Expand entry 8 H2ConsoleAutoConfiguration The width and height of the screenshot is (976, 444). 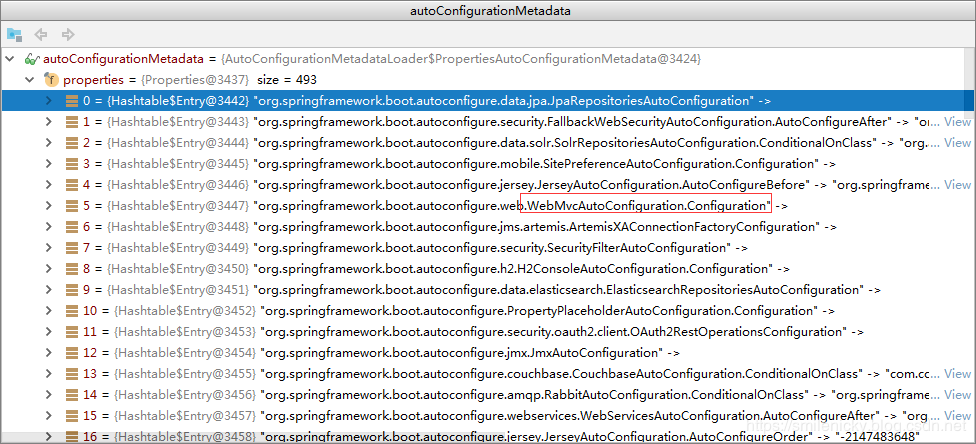pyautogui.click(x=49, y=268)
